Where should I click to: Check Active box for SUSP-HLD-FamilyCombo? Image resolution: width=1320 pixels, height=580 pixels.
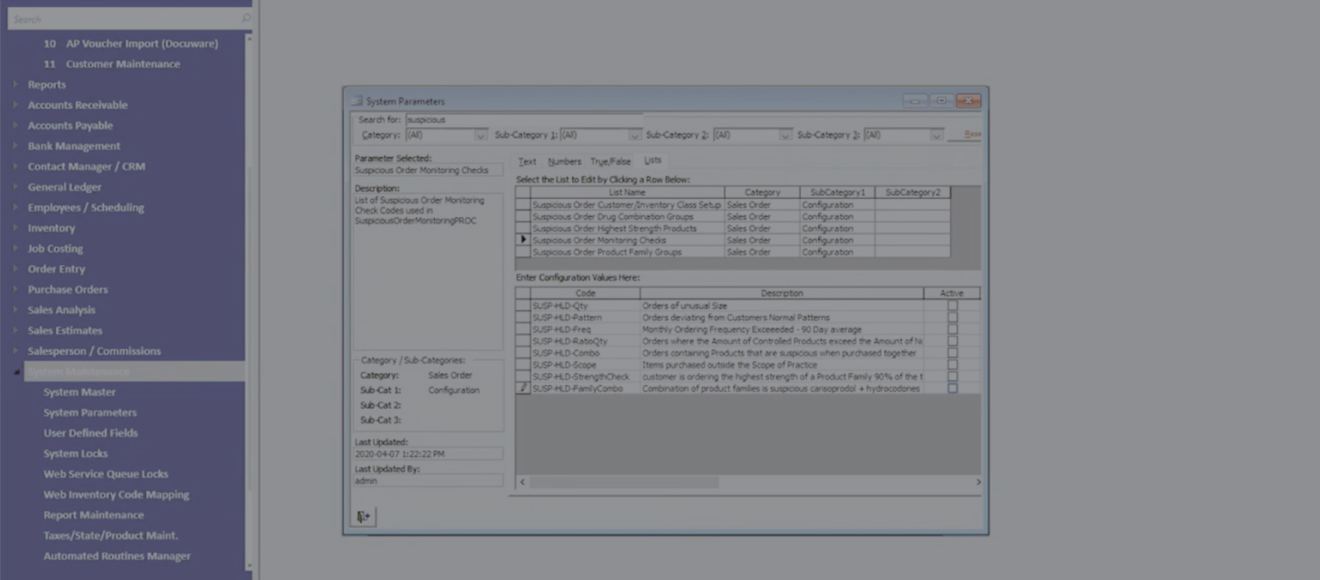coord(952,388)
